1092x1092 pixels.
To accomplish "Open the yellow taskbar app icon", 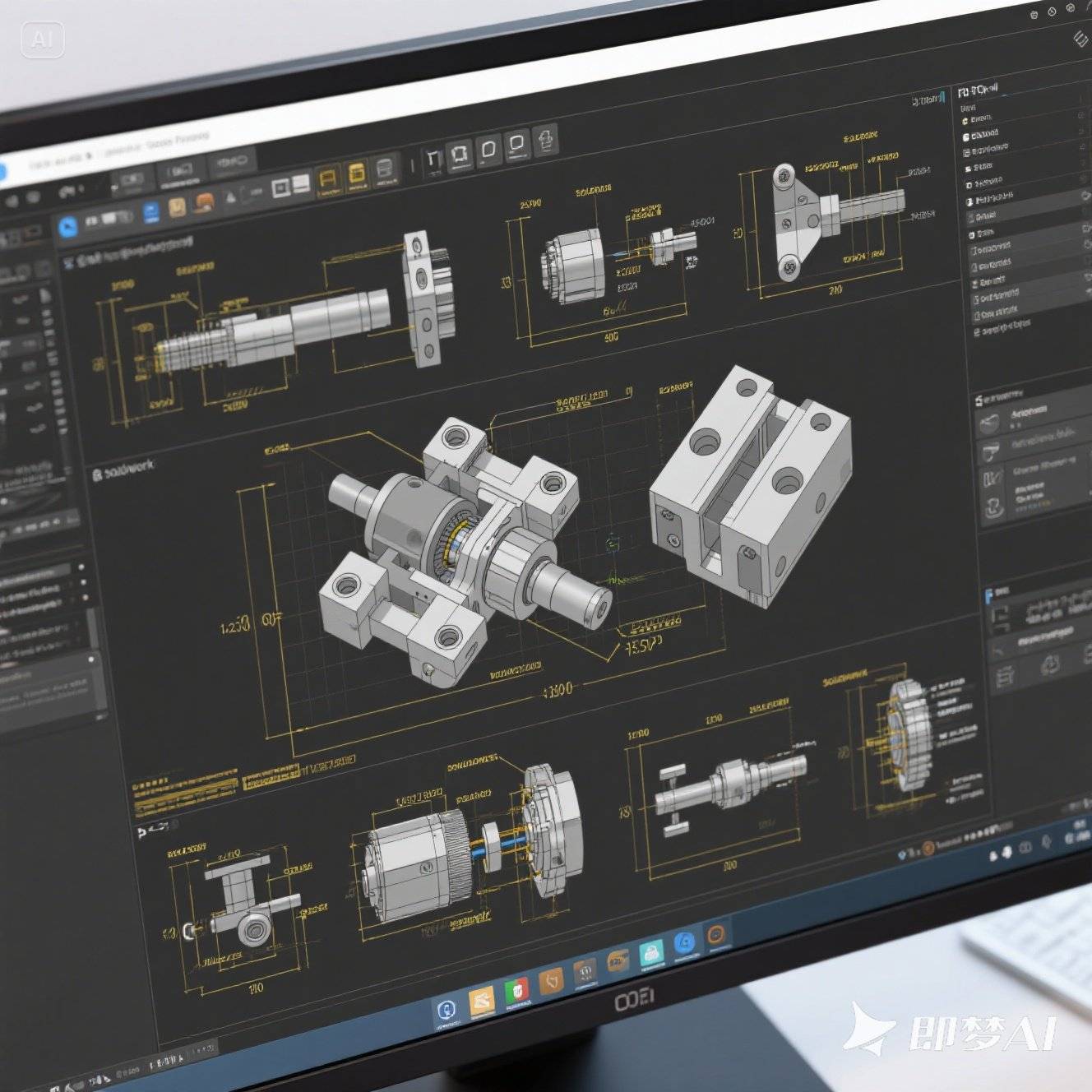I will click(x=481, y=1001).
